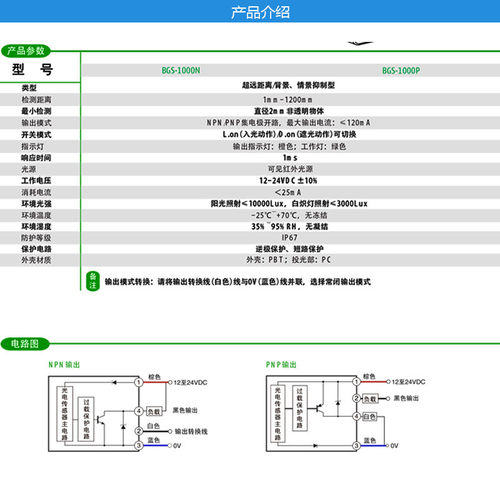Click the green 备注 note badge
The width and height of the screenshot is (500, 500).
[93, 281]
